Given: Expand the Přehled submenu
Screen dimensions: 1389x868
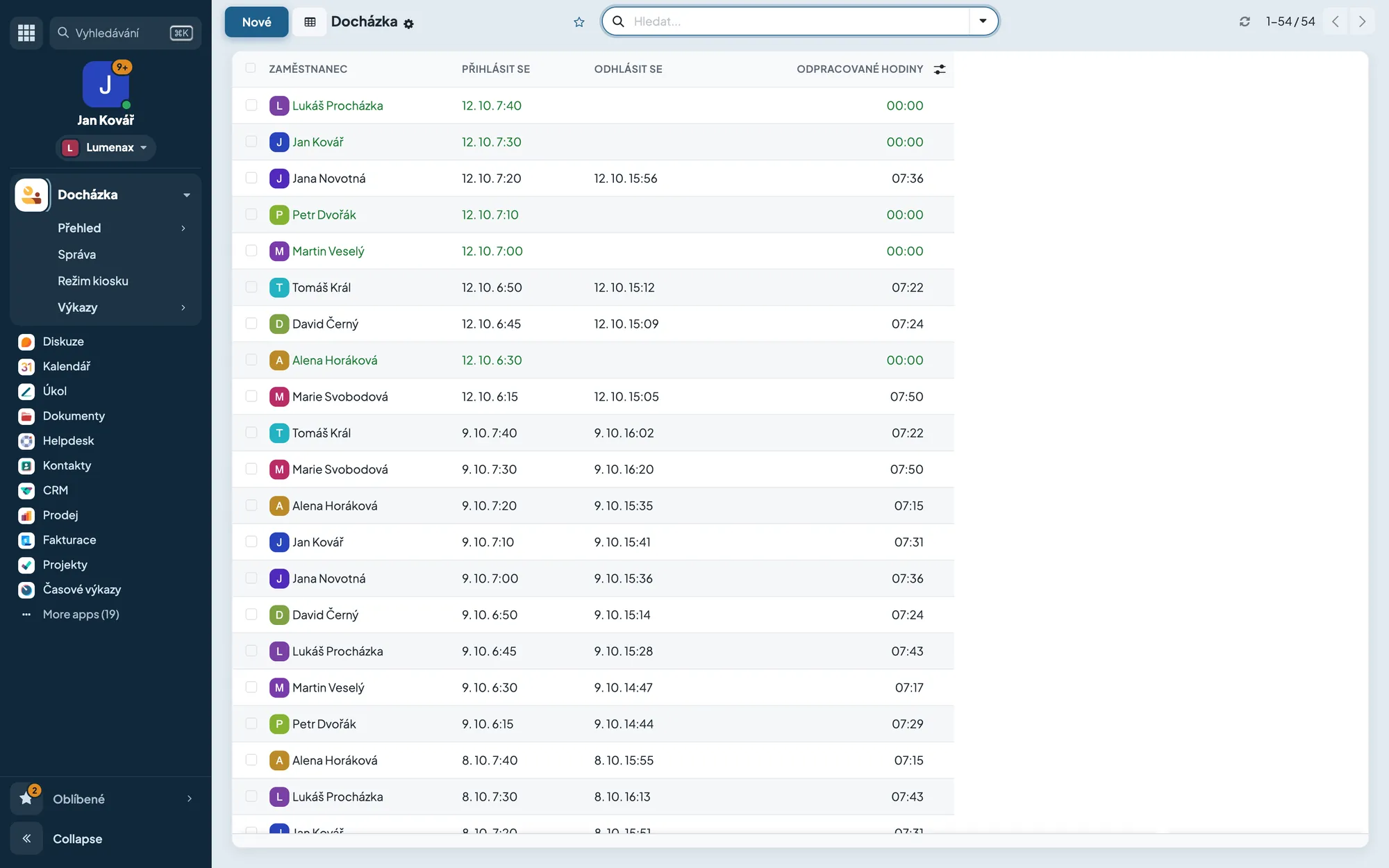Looking at the screenshot, I should point(183,228).
